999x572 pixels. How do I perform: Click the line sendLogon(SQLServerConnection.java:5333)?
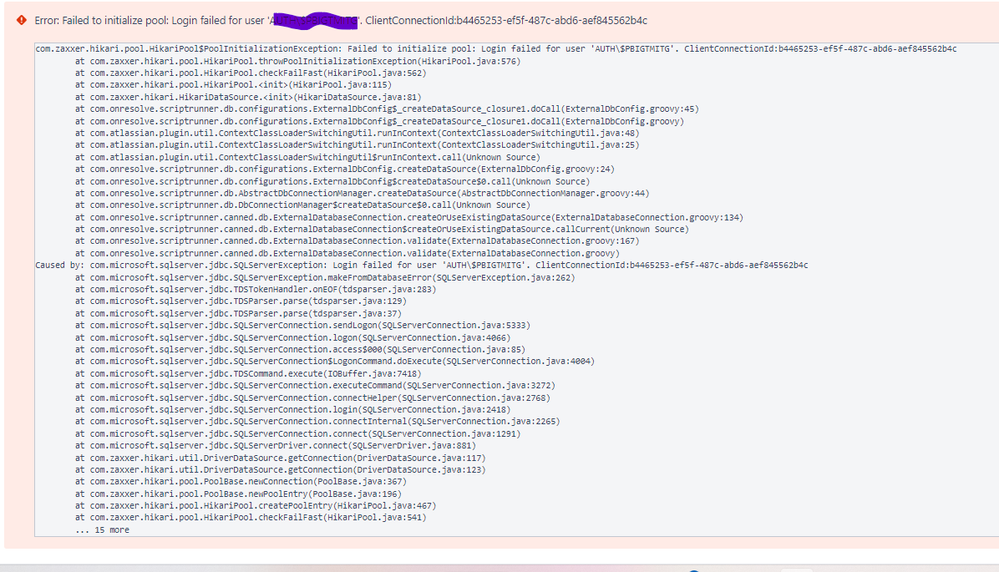tap(303, 325)
